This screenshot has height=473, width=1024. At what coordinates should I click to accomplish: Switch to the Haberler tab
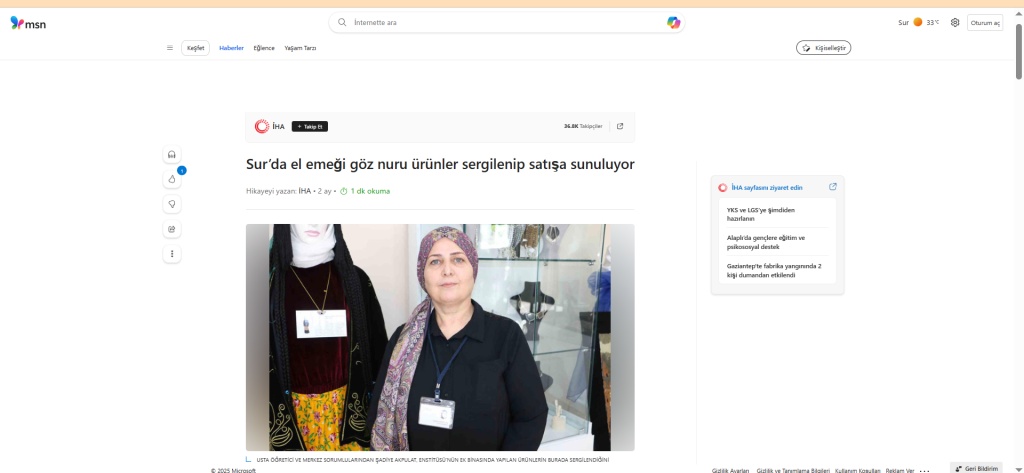[x=231, y=47]
